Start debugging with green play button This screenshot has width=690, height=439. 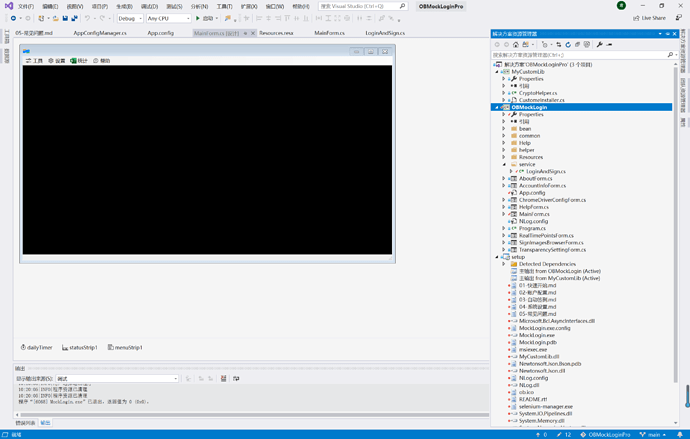pos(198,18)
